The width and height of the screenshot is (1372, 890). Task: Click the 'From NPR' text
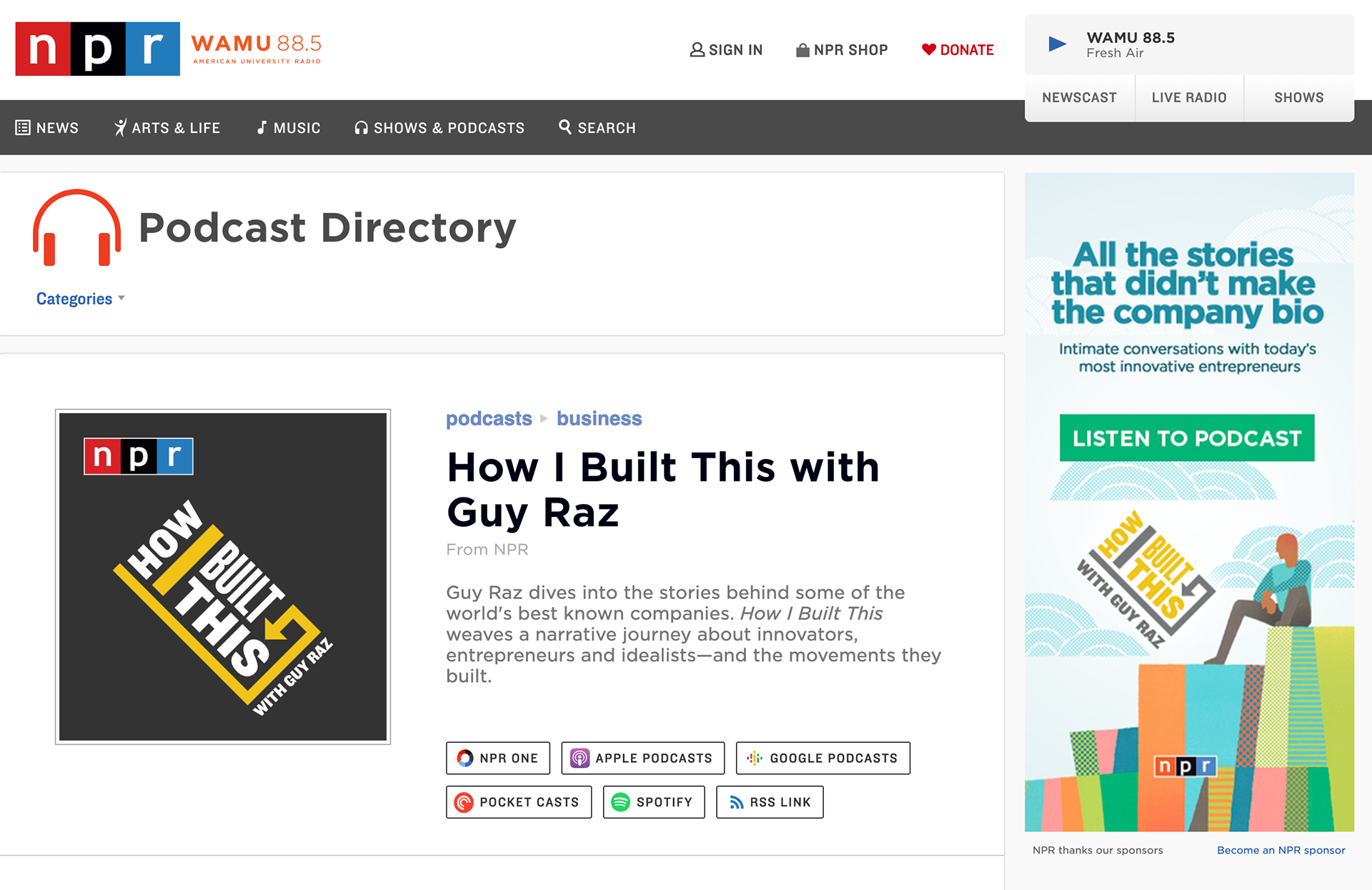[x=487, y=550]
